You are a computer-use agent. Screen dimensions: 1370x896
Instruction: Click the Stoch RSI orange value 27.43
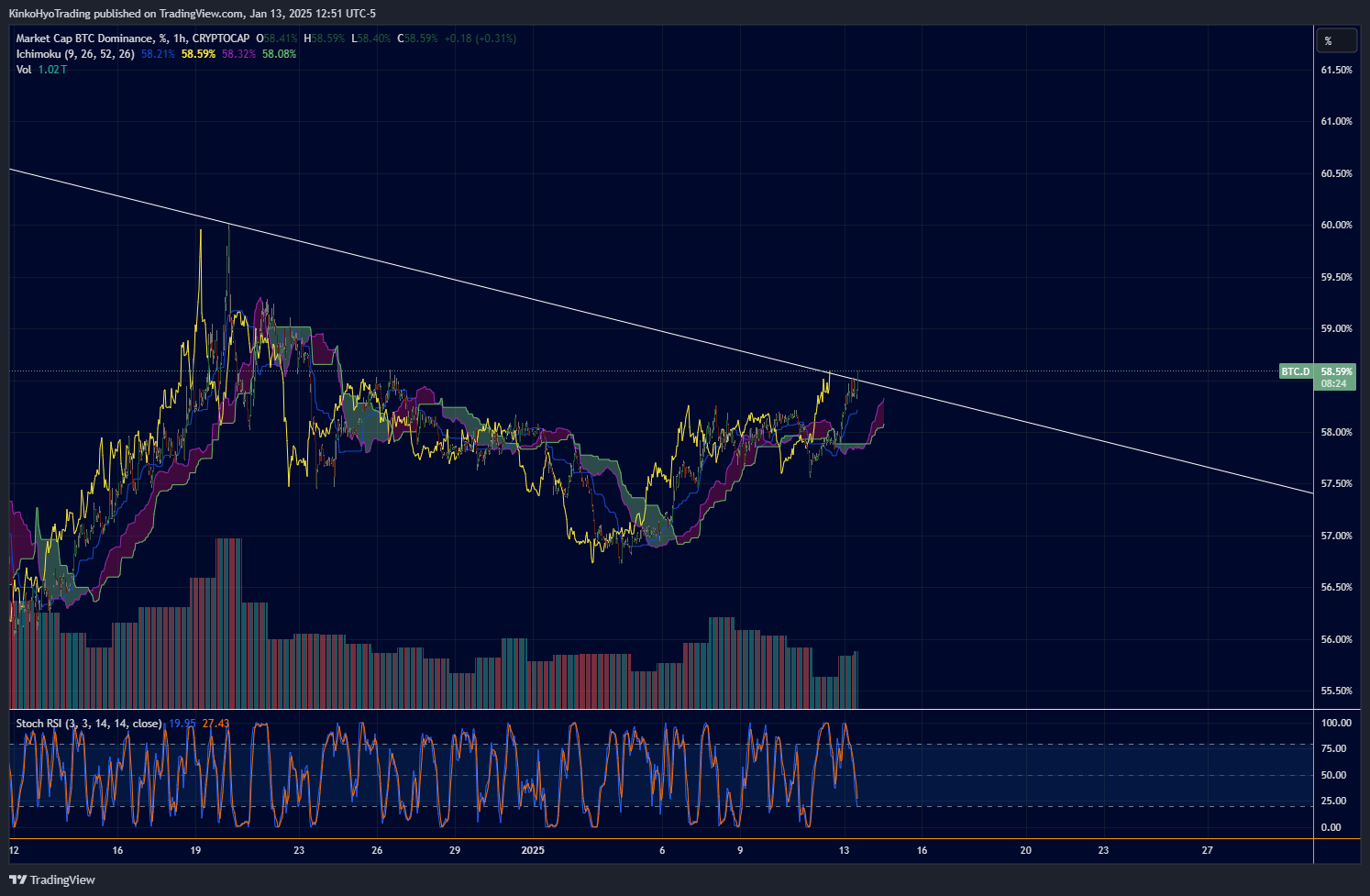pyautogui.click(x=216, y=724)
